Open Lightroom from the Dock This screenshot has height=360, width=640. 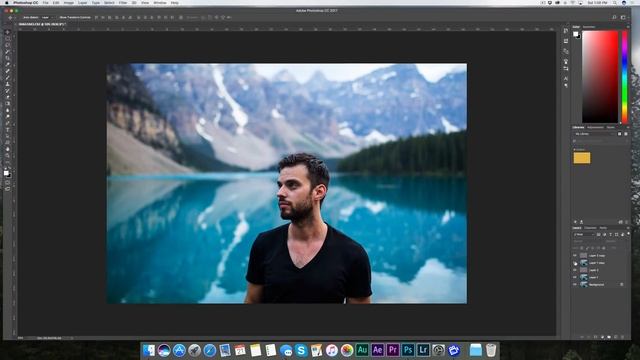pyautogui.click(x=423, y=350)
